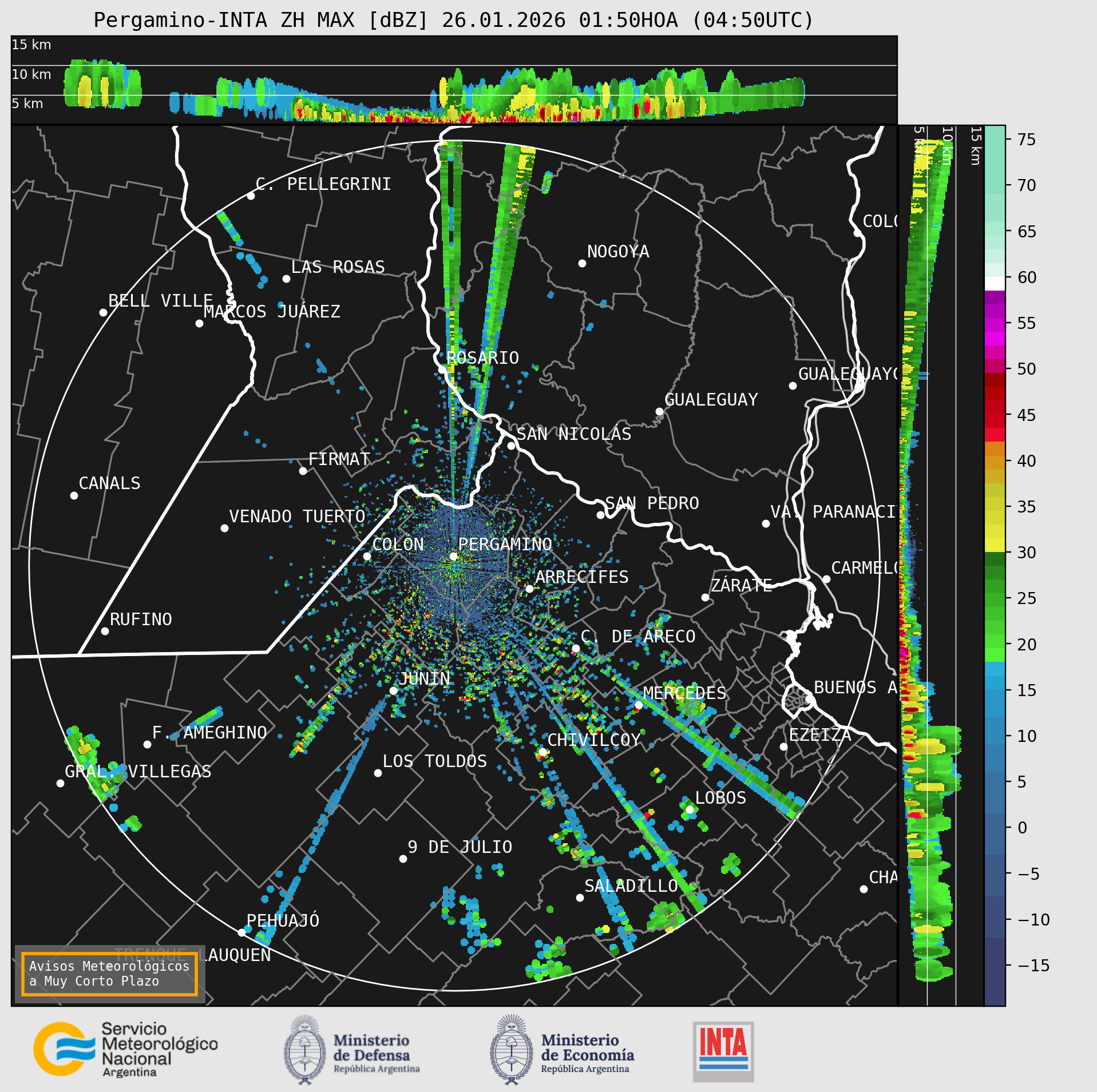Select the RUFINO label
Image resolution: width=1097 pixels, height=1092 pixels.
(x=141, y=619)
